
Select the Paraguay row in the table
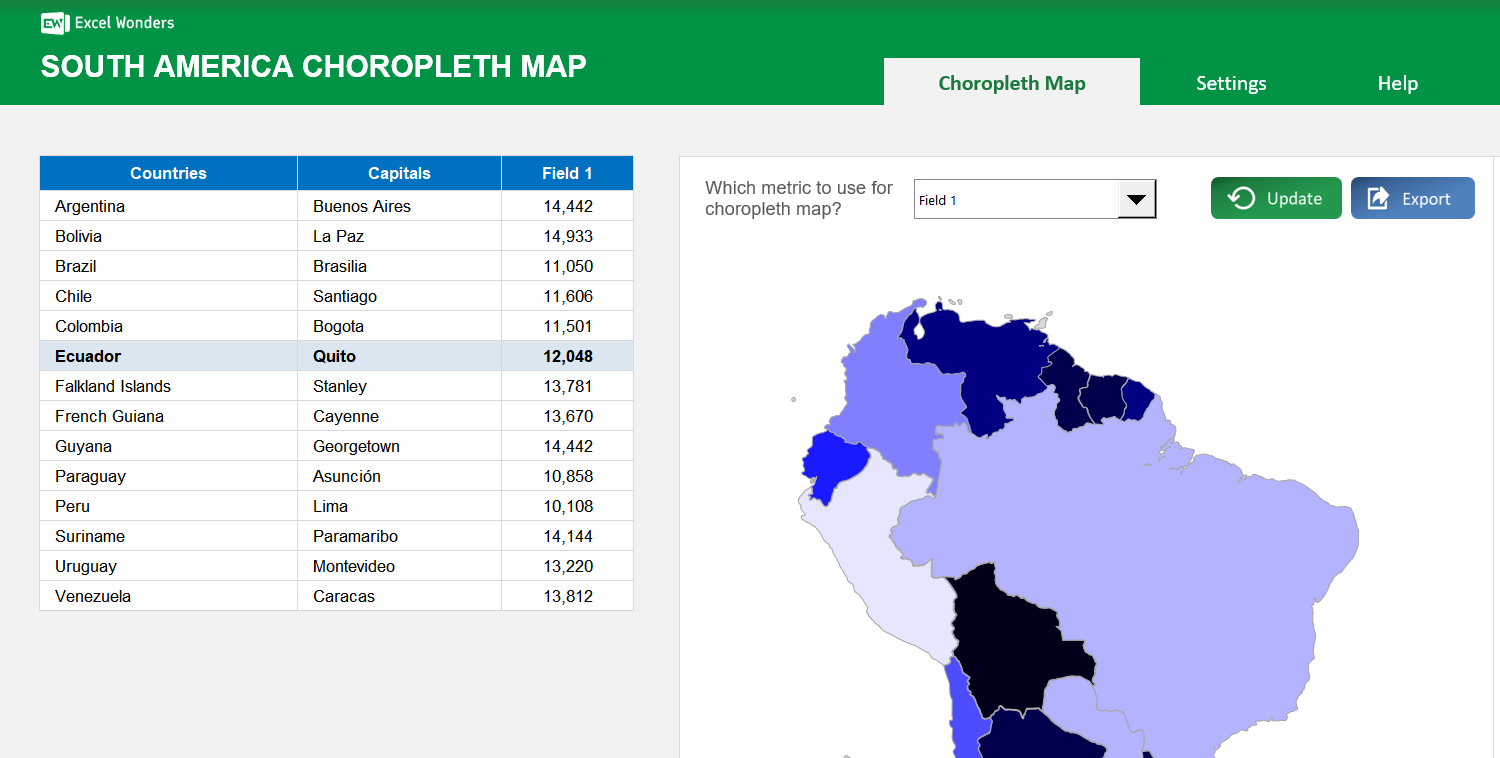(168, 476)
